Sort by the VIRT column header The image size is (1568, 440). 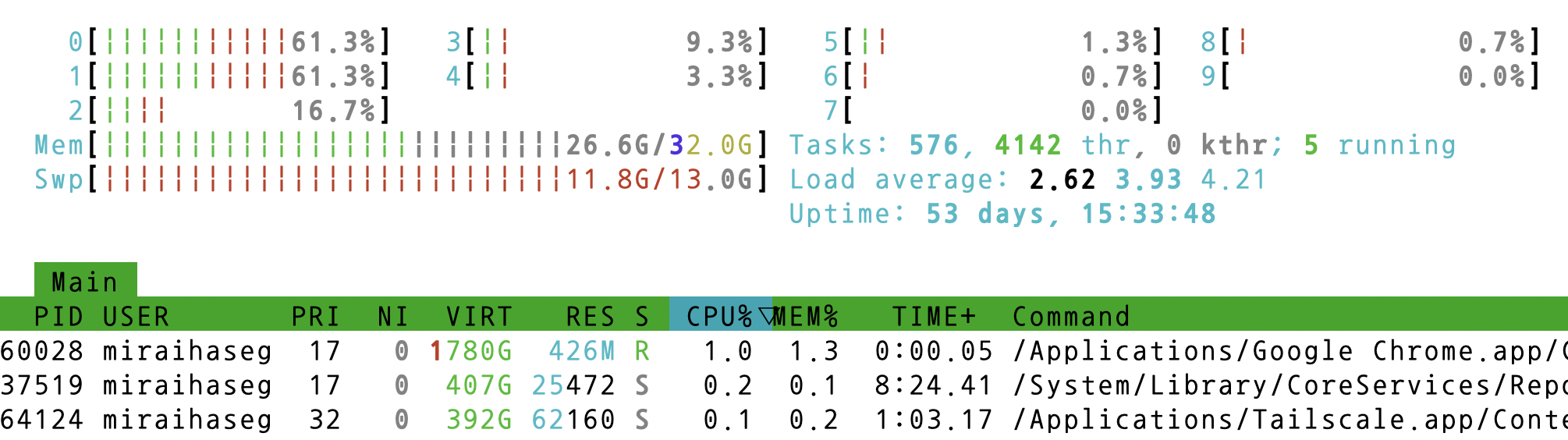479,316
